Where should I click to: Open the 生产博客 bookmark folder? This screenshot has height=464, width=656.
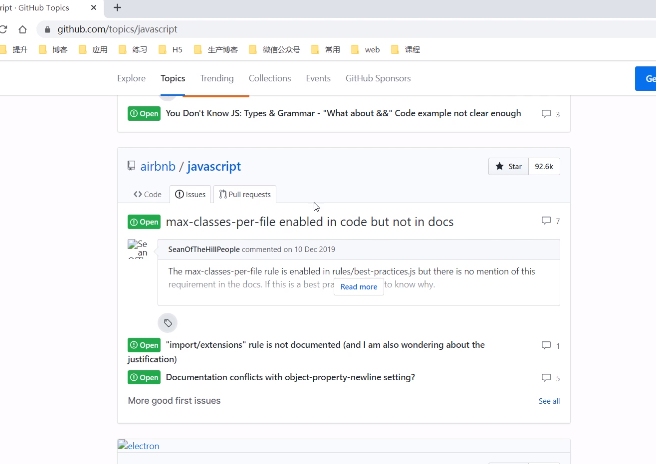[216, 50]
